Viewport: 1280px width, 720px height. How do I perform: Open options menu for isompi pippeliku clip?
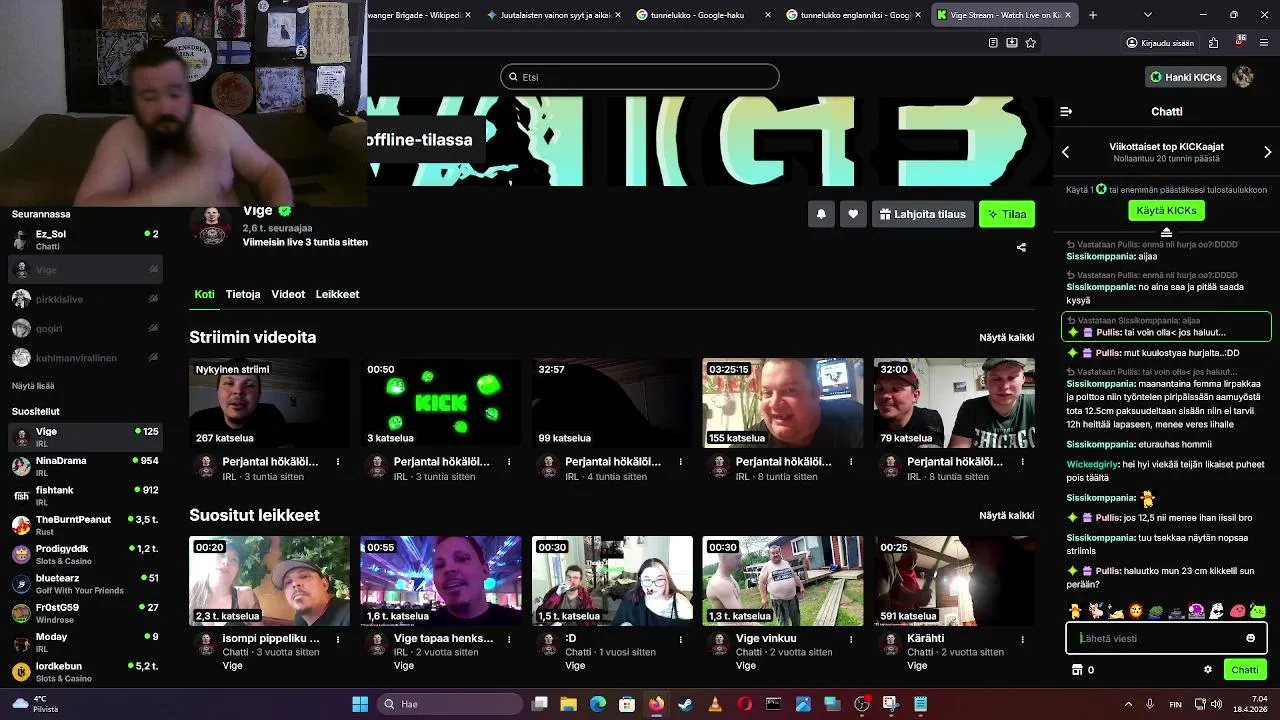(x=338, y=639)
